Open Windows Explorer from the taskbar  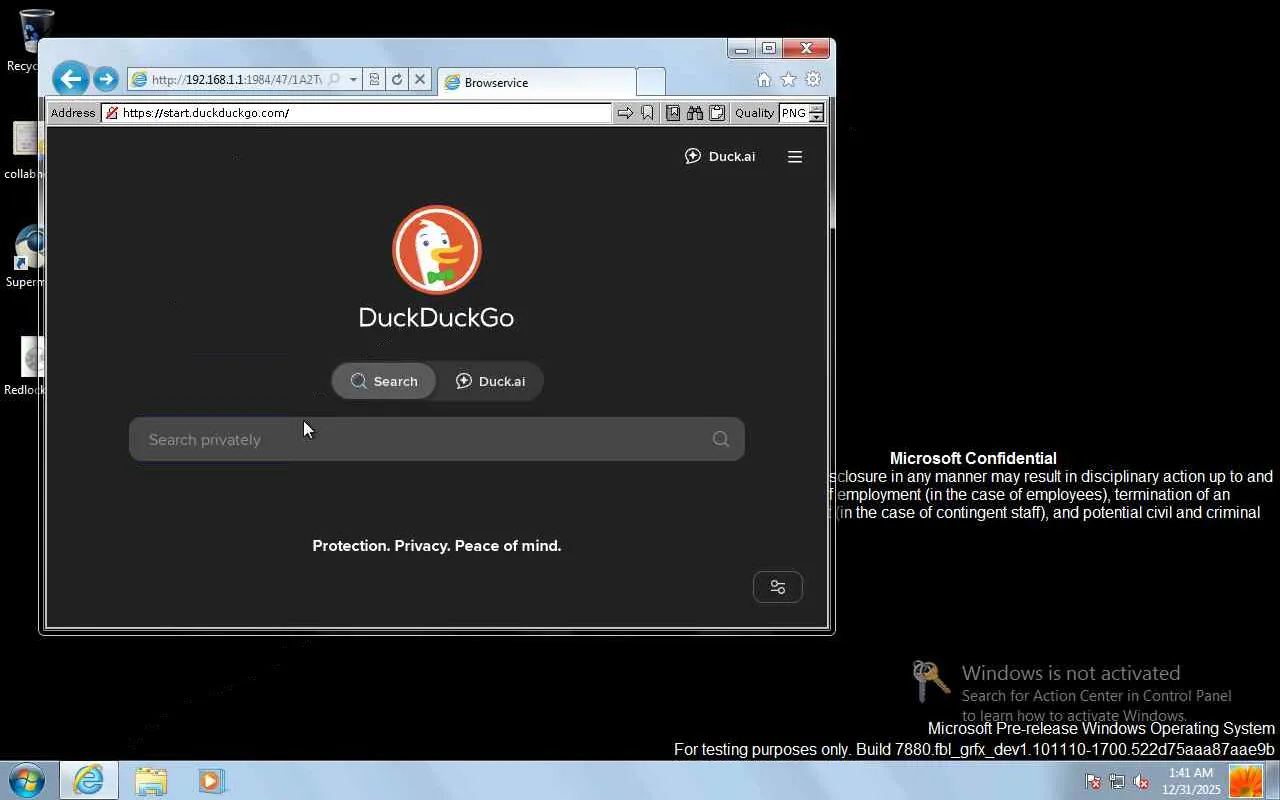coord(151,780)
